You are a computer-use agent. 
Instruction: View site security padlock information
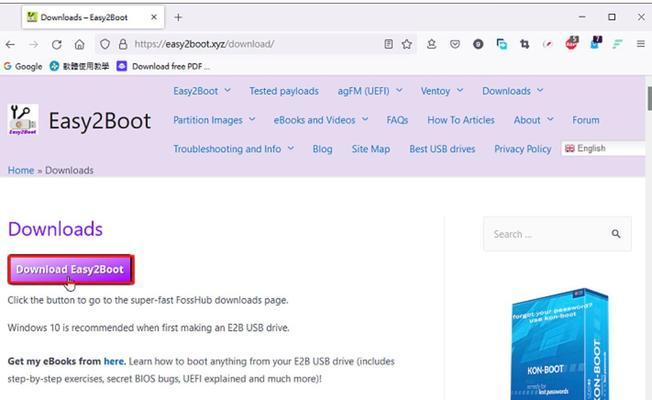[123, 44]
